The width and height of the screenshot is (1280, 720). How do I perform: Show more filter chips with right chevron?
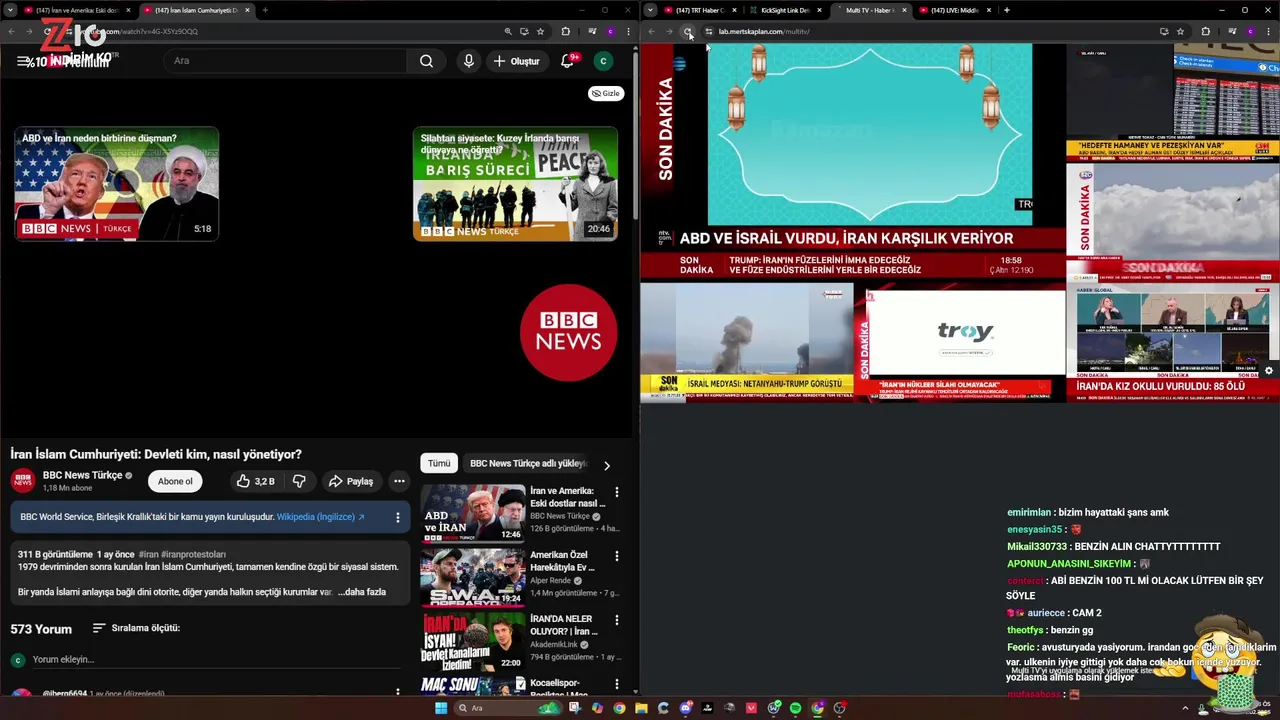pos(606,465)
